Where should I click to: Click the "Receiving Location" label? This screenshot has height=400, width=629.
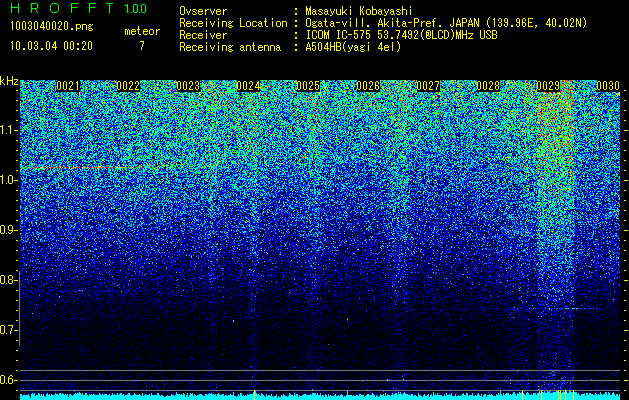[233, 23]
